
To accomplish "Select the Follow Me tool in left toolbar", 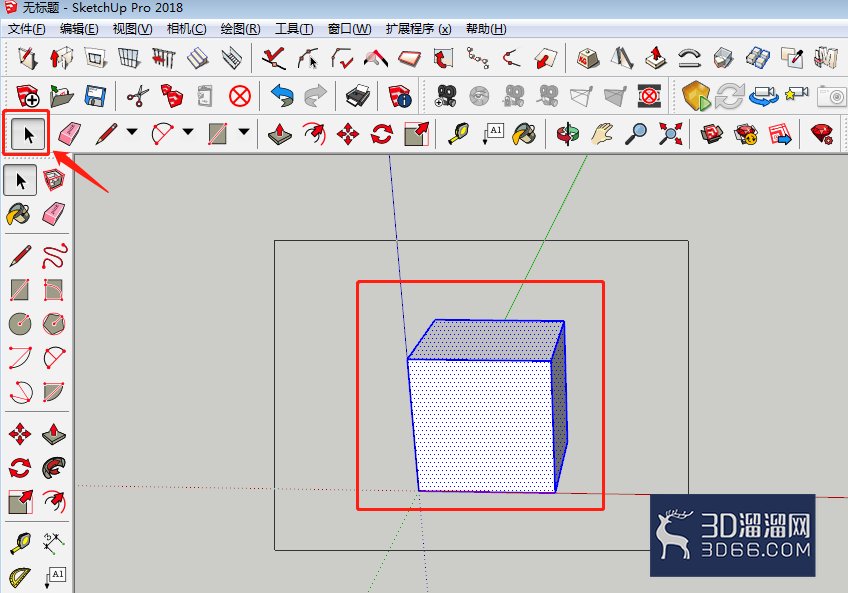I will (54, 467).
